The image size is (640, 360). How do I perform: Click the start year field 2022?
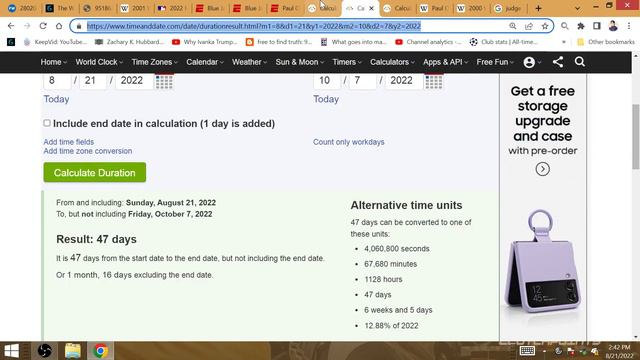point(135,80)
